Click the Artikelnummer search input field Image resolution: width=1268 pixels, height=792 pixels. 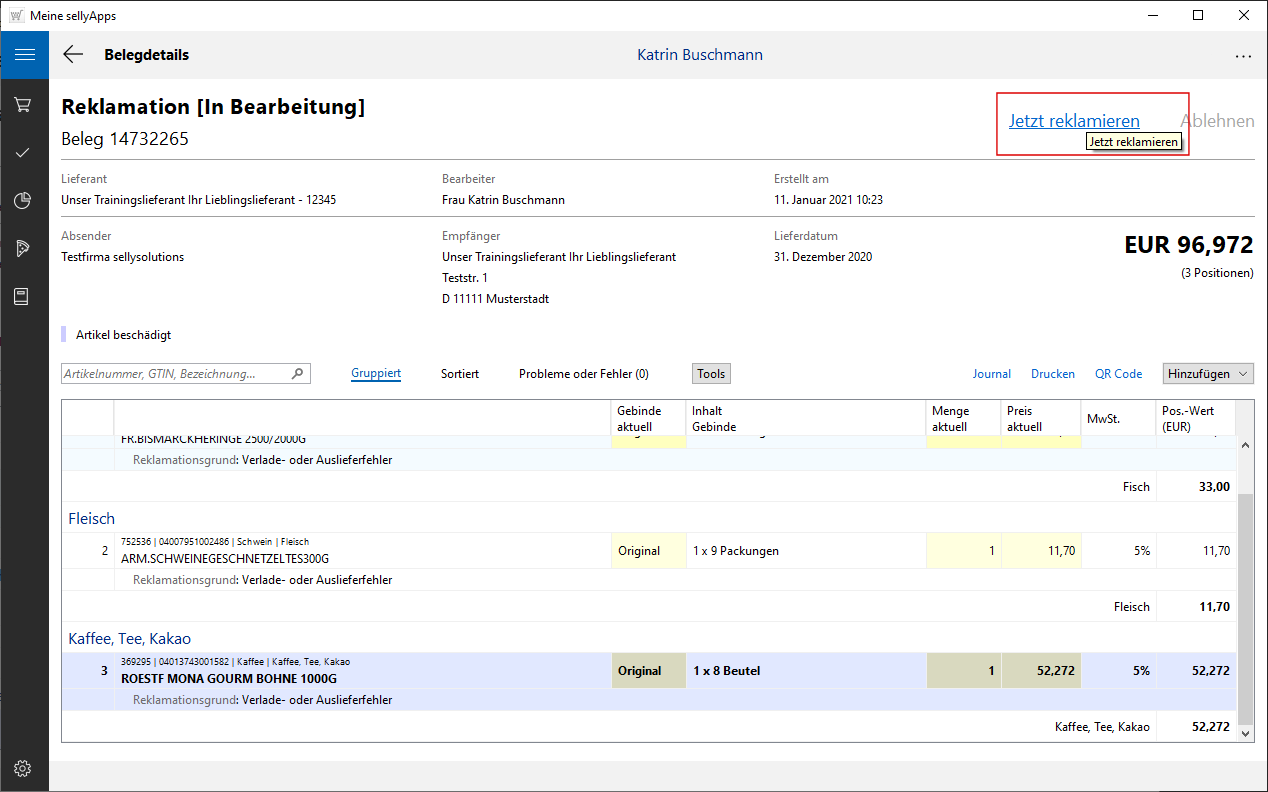(x=175, y=374)
